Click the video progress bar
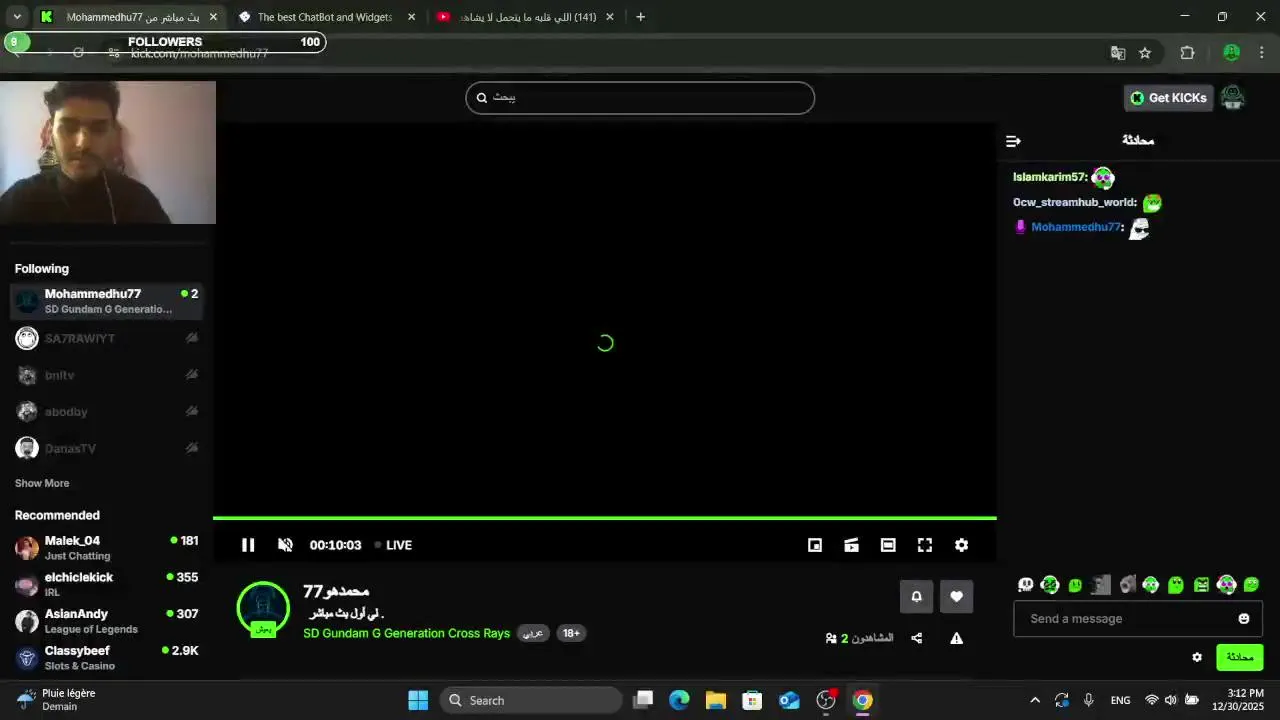 point(605,518)
